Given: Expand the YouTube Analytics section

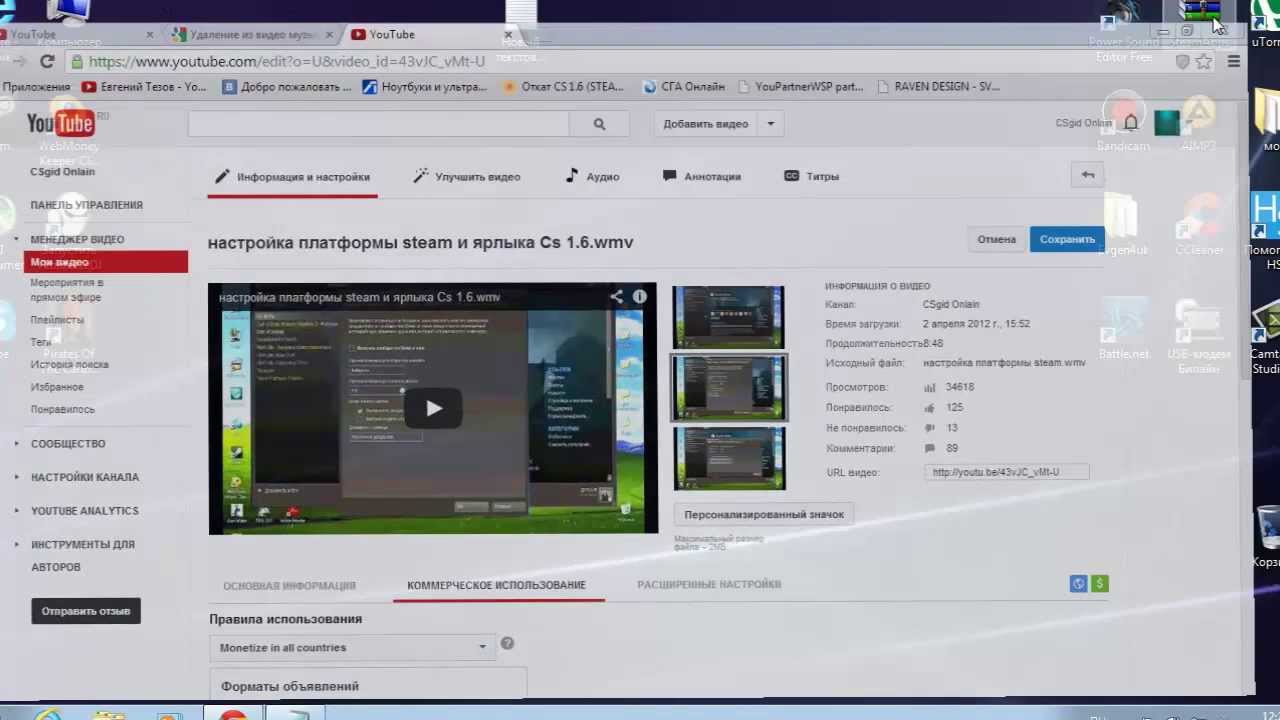Looking at the screenshot, I should click(16, 511).
